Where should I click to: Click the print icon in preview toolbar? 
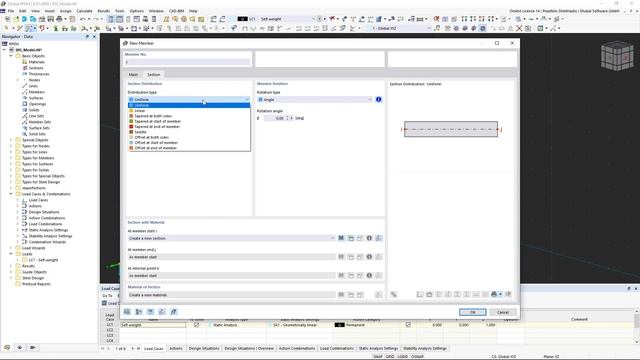click(x=494, y=294)
